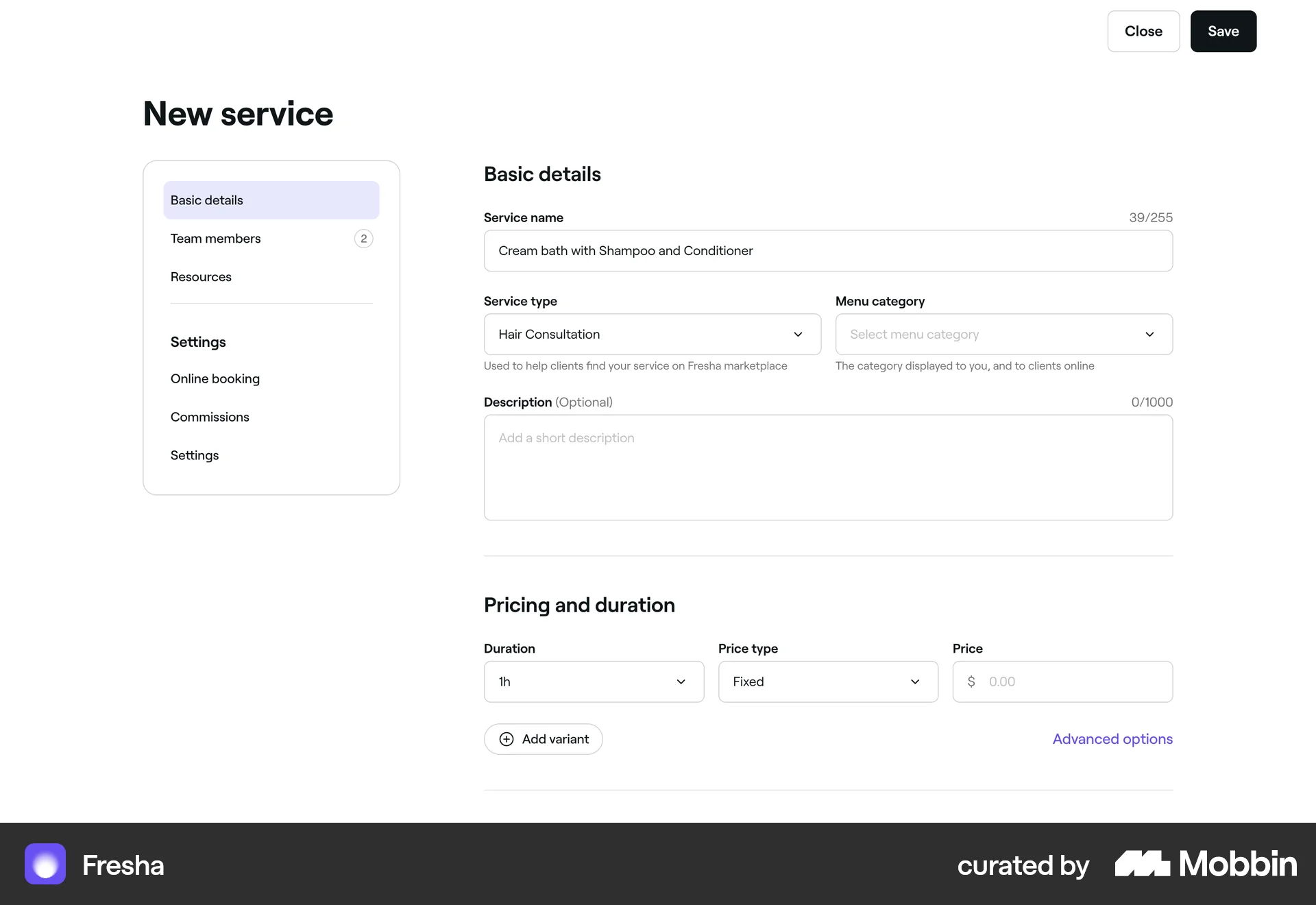Click the plus icon next to Add variant
This screenshot has height=905, width=1316.
pos(507,739)
